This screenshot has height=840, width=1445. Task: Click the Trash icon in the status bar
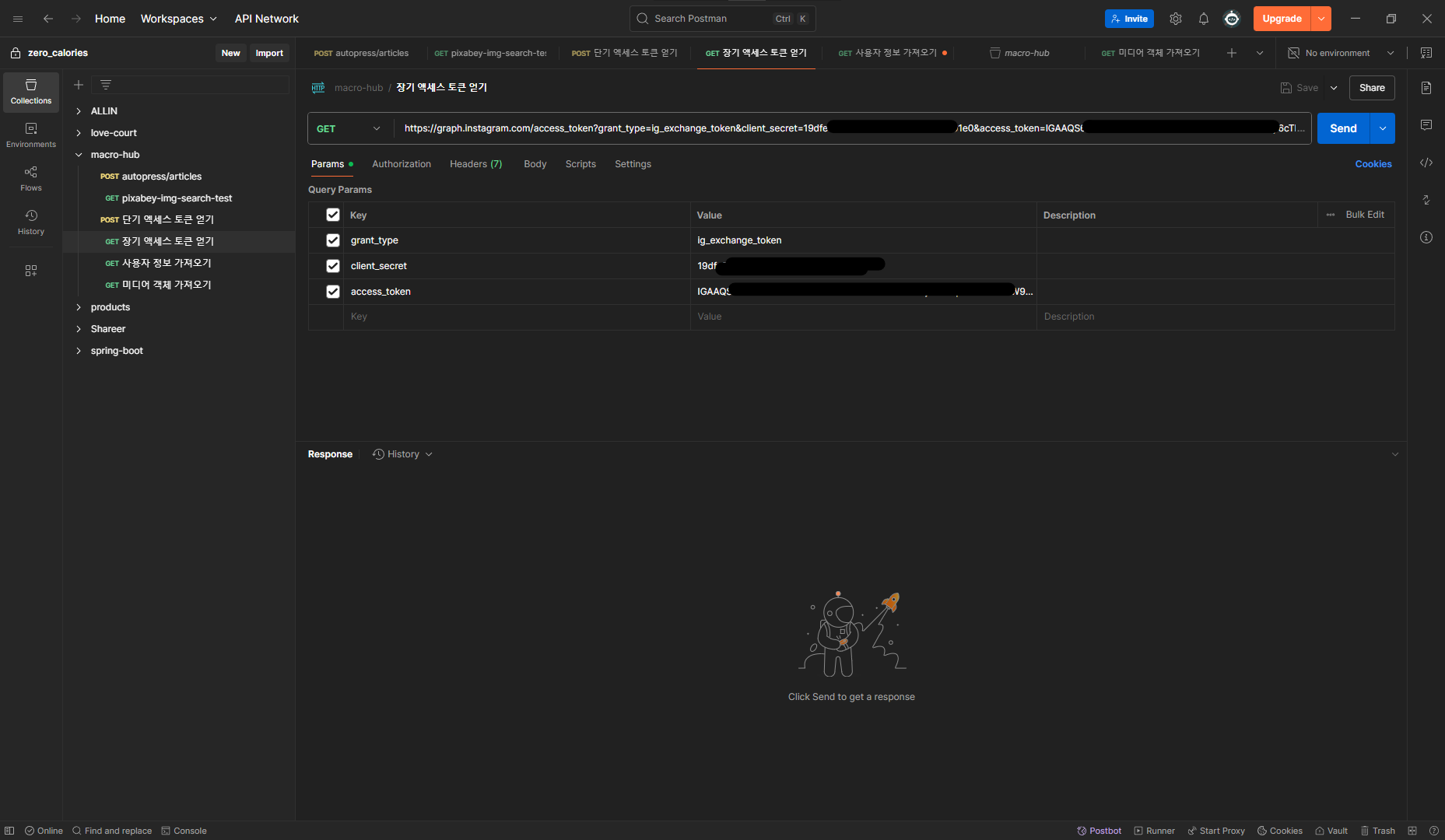(1377, 831)
